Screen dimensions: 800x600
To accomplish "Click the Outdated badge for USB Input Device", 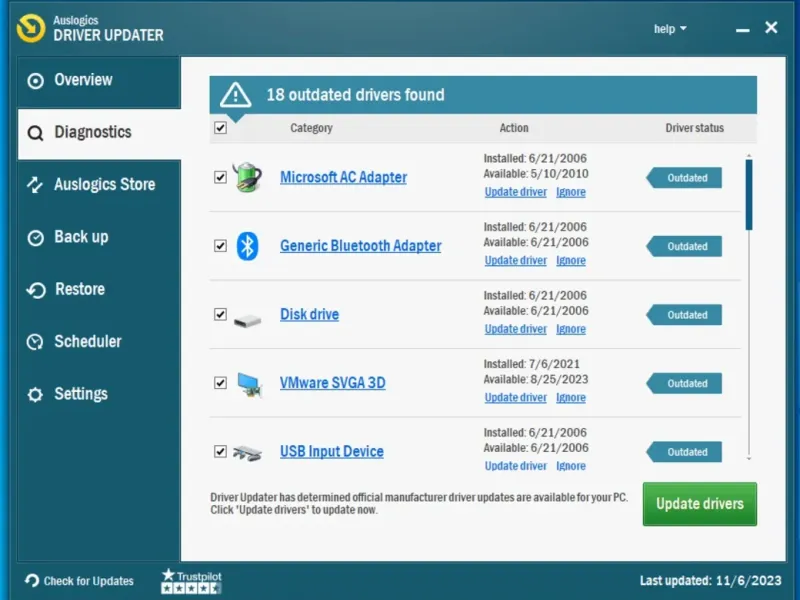I will [684, 452].
